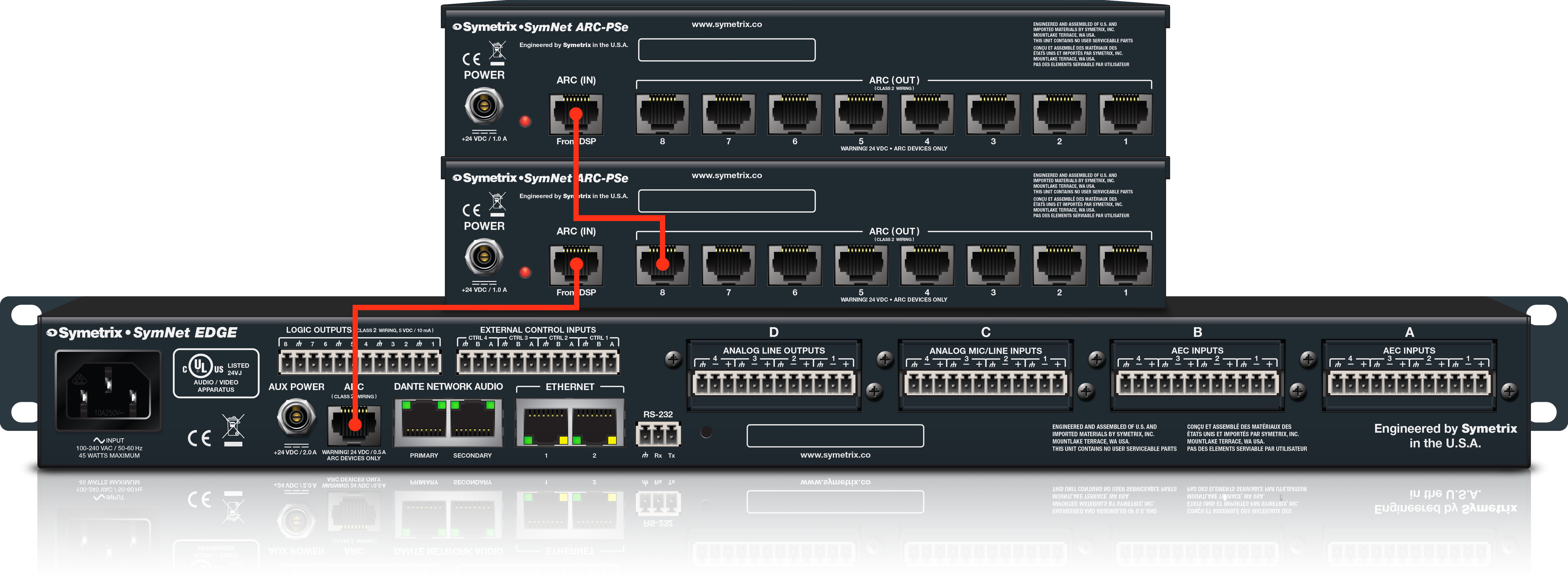Screen dimensions: 1568x577
Task: Click the crossed-out bin symbol on the EDGE
Action: click(x=233, y=430)
